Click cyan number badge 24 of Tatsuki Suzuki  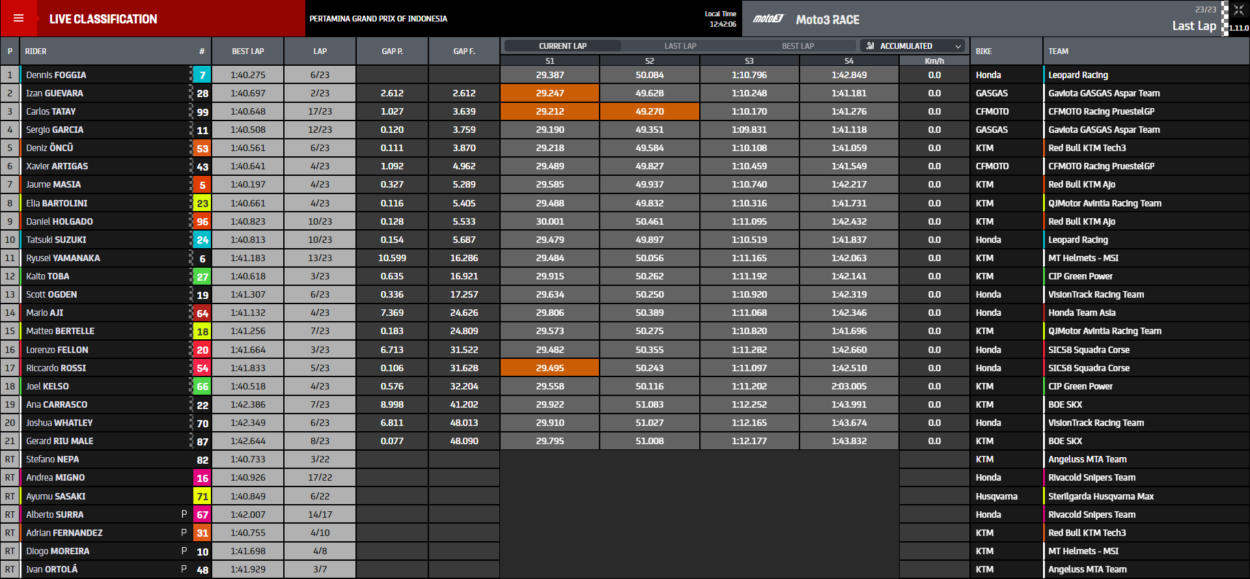(x=202, y=240)
